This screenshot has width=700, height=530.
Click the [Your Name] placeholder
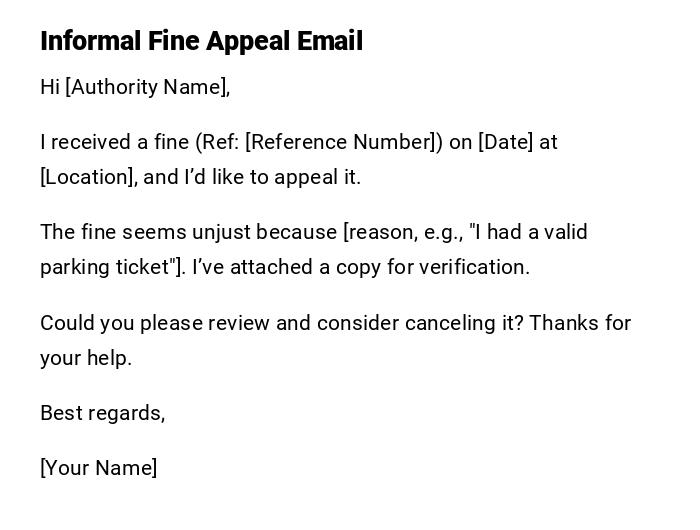pyautogui.click(x=98, y=468)
